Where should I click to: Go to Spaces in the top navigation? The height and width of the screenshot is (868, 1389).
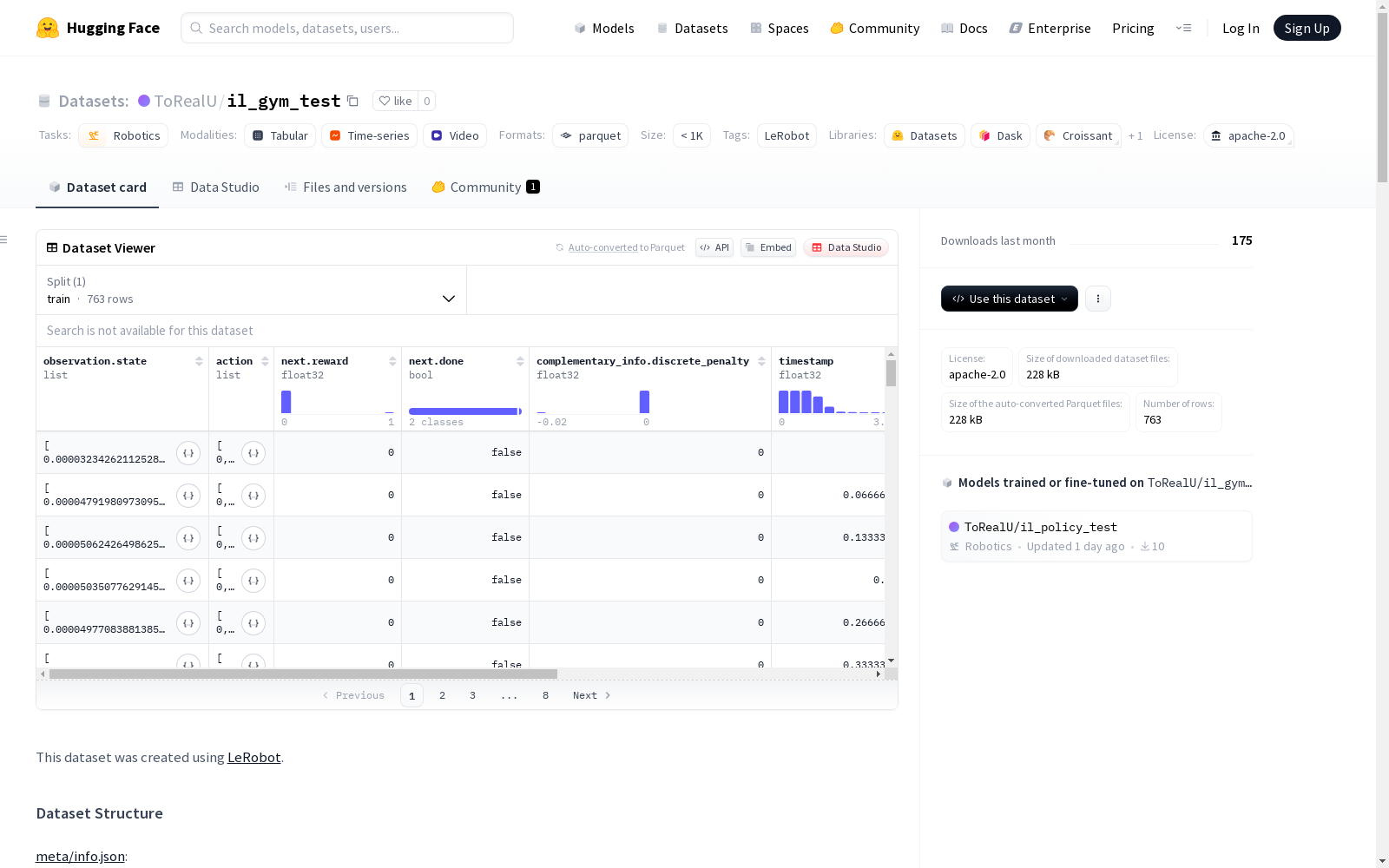[x=780, y=28]
